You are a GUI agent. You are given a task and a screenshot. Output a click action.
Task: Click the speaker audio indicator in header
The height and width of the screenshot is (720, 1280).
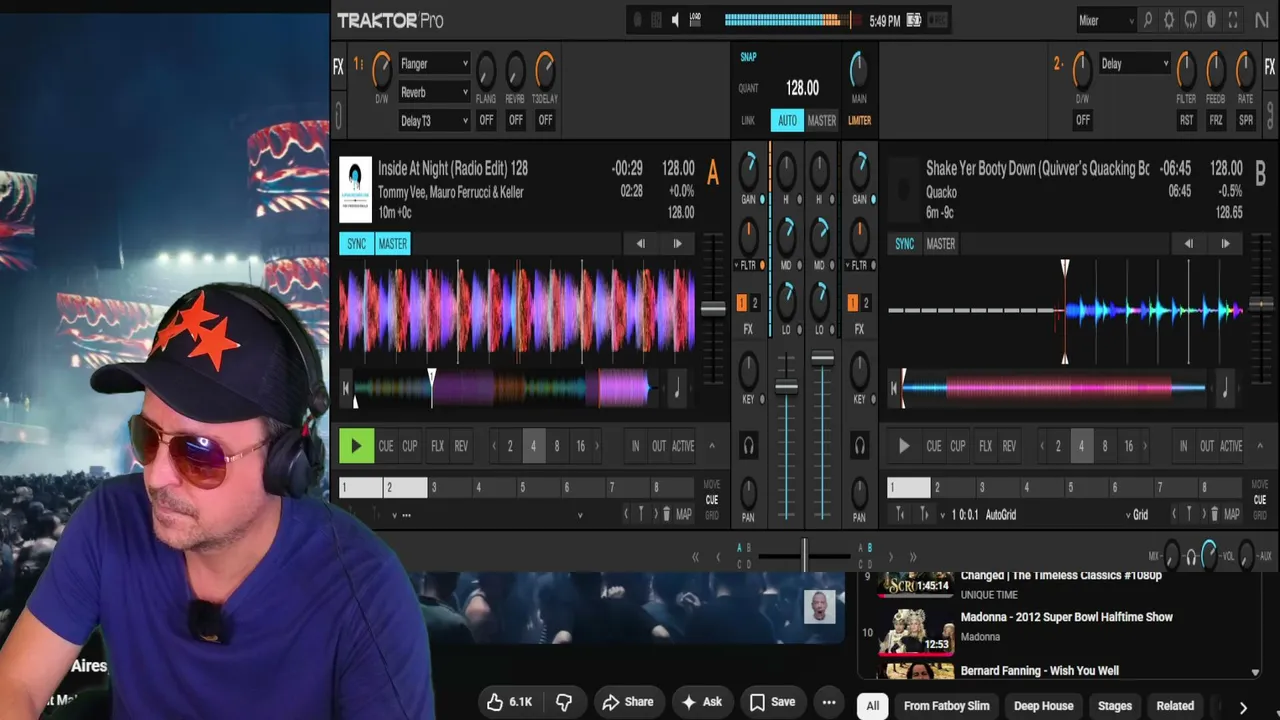pyautogui.click(x=676, y=20)
